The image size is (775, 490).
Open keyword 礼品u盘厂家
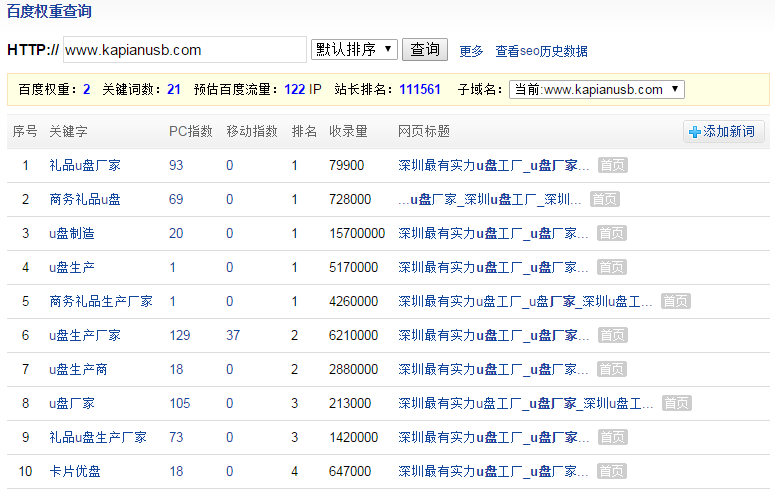[85, 165]
